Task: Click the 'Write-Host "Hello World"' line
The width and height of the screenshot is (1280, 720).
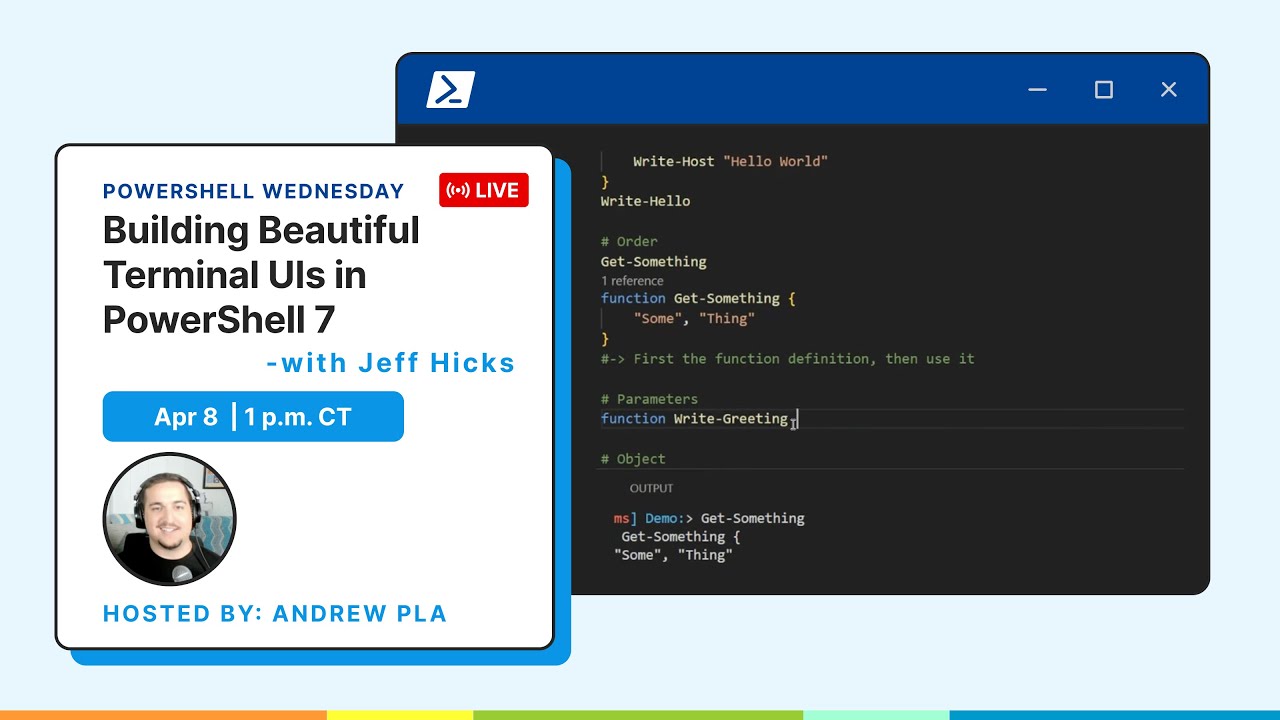Action: (x=730, y=161)
